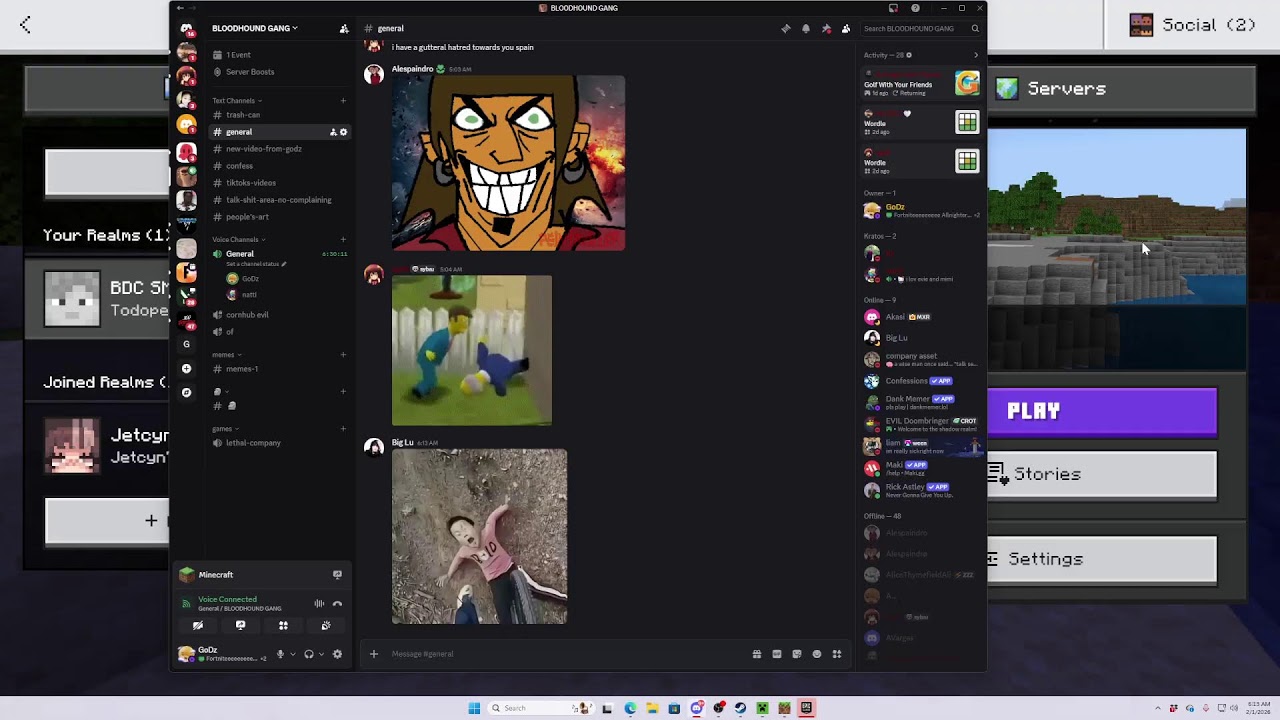Open Golf With Your Friends activity card

click(921, 84)
